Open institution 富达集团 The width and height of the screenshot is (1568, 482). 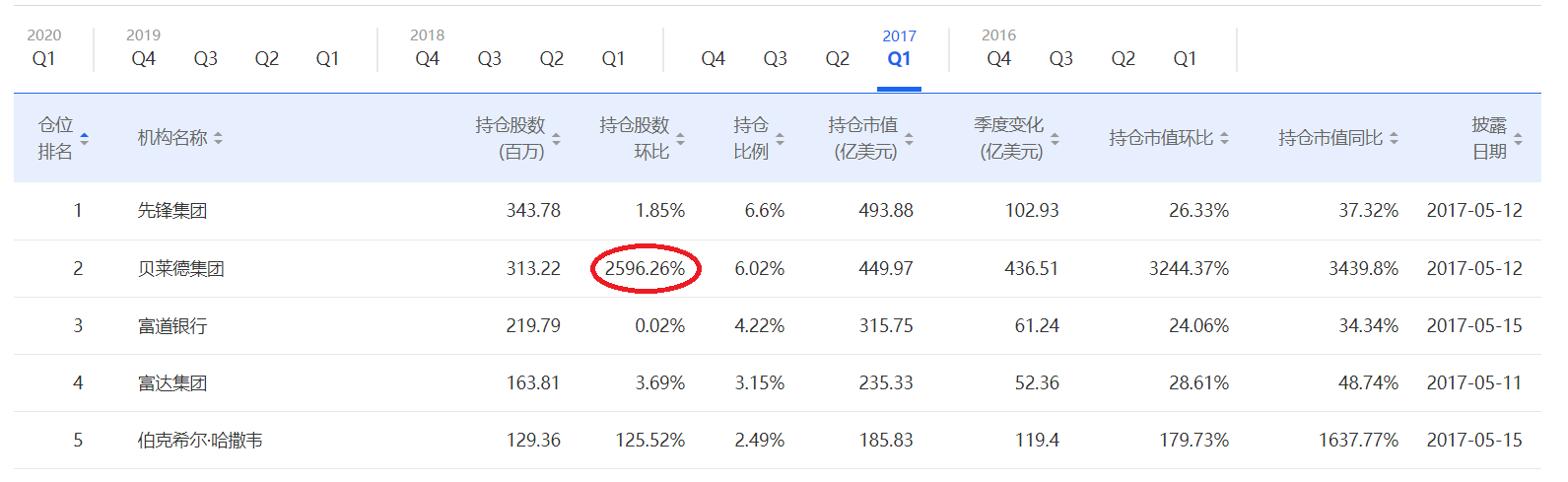172,383
